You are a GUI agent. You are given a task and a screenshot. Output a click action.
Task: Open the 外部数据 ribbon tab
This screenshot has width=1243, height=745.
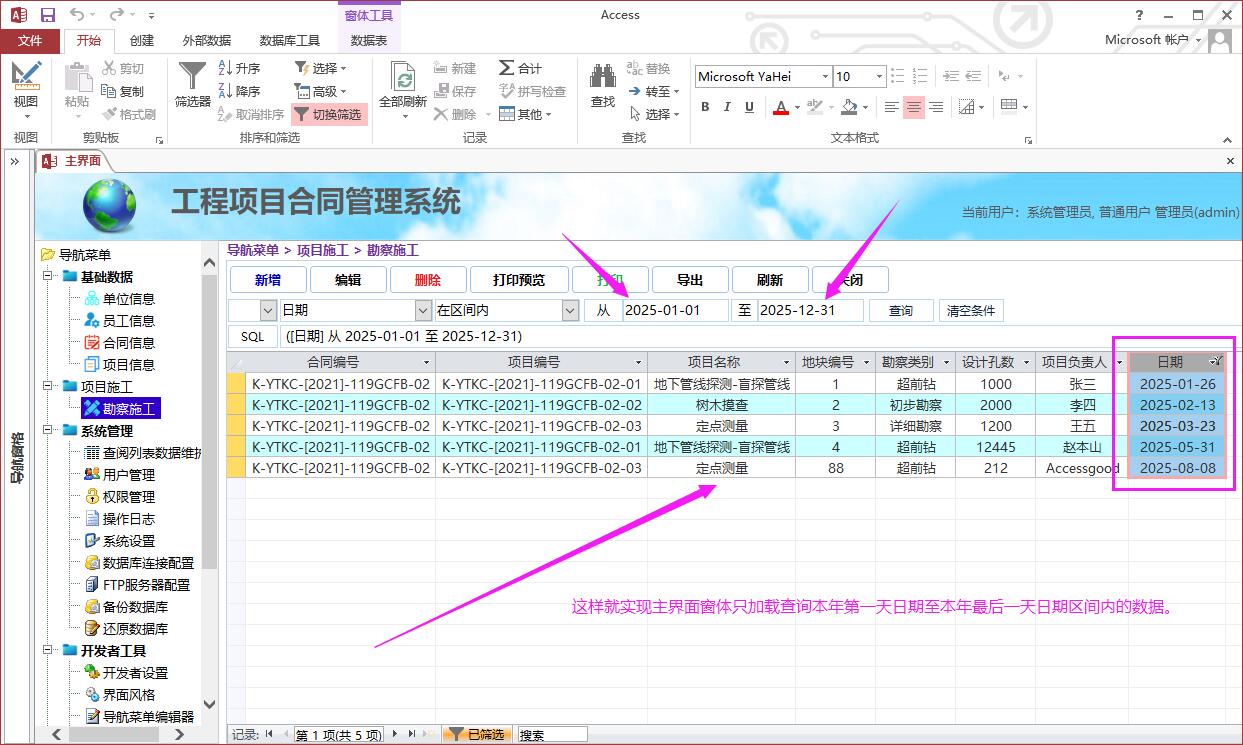[x=206, y=41]
